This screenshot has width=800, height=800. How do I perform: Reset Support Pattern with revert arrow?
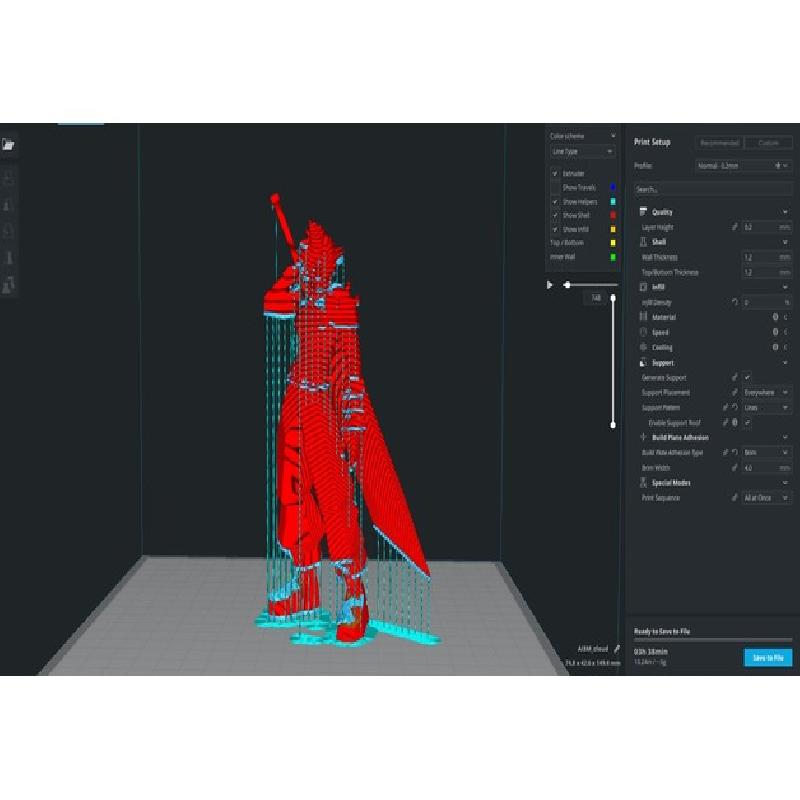[735, 407]
